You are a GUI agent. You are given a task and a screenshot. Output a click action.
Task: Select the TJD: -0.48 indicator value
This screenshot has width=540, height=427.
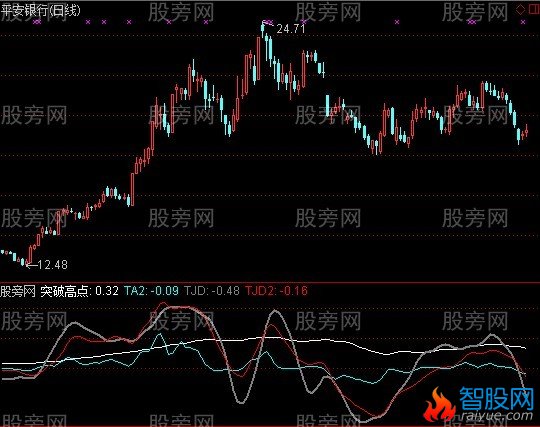point(212,291)
